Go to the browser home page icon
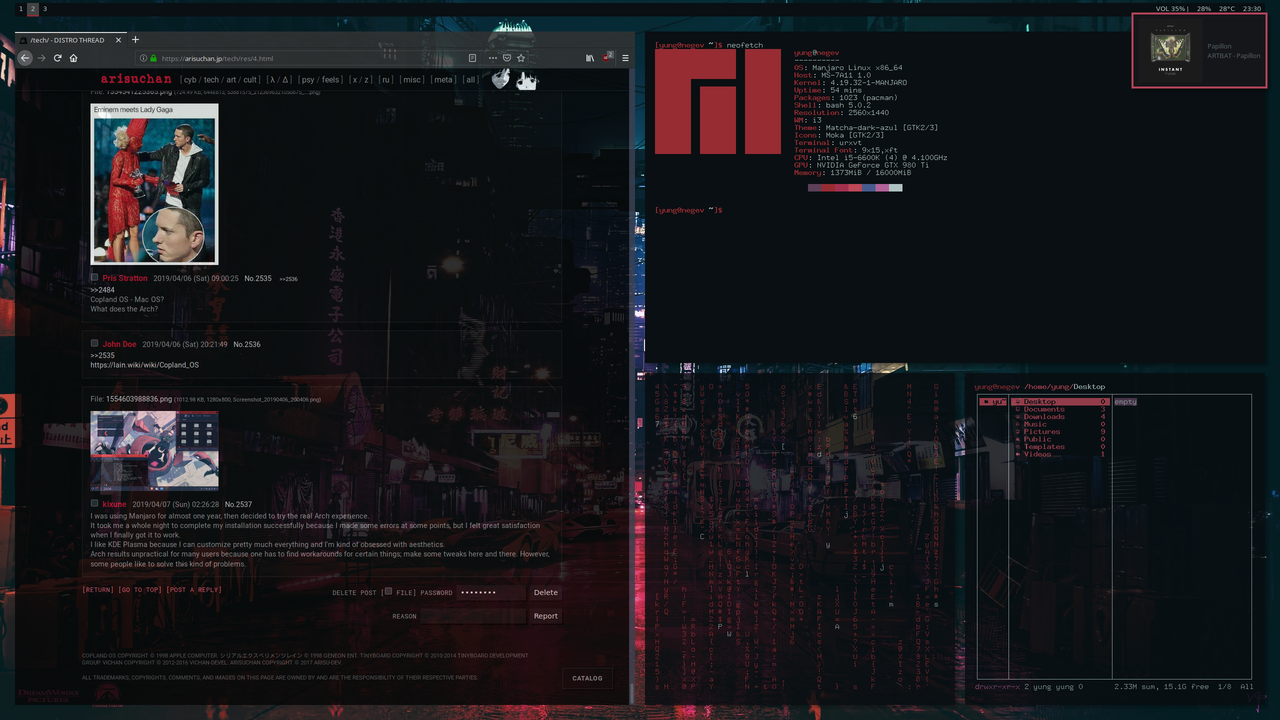Image resolution: width=1280 pixels, height=720 pixels. point(74,58)
